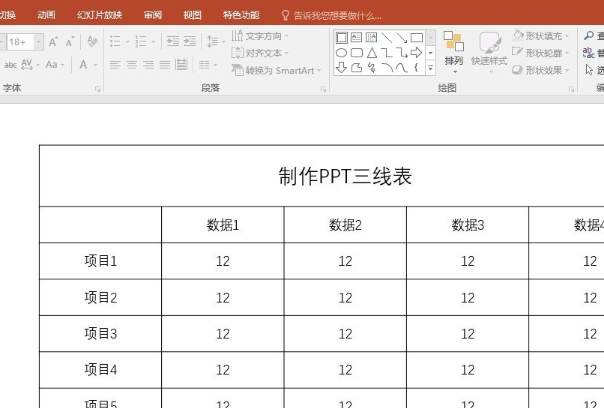
Task: Clear all text formatting
Action: tap(92, 41)
